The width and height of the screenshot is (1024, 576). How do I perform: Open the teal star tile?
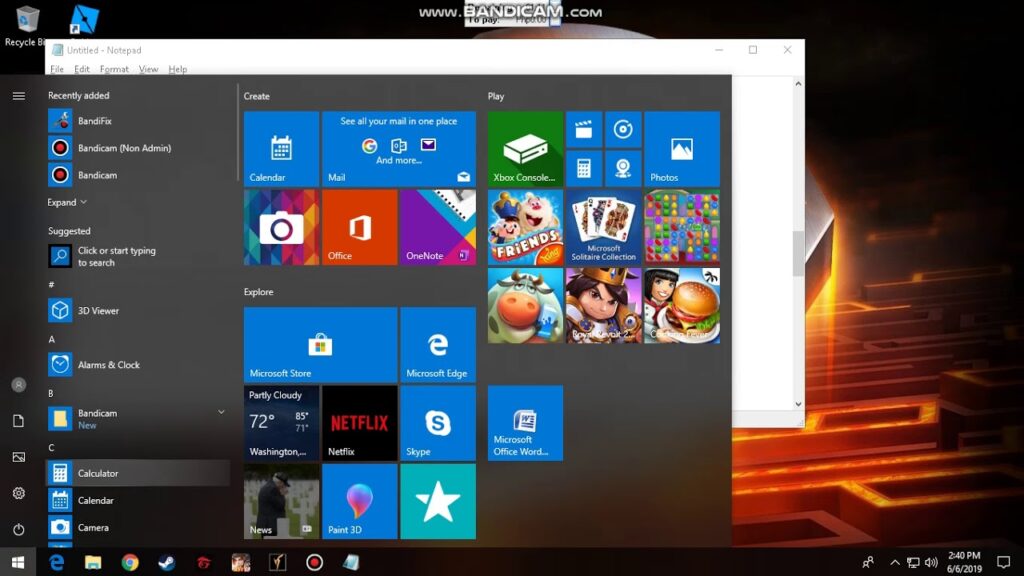438,502
